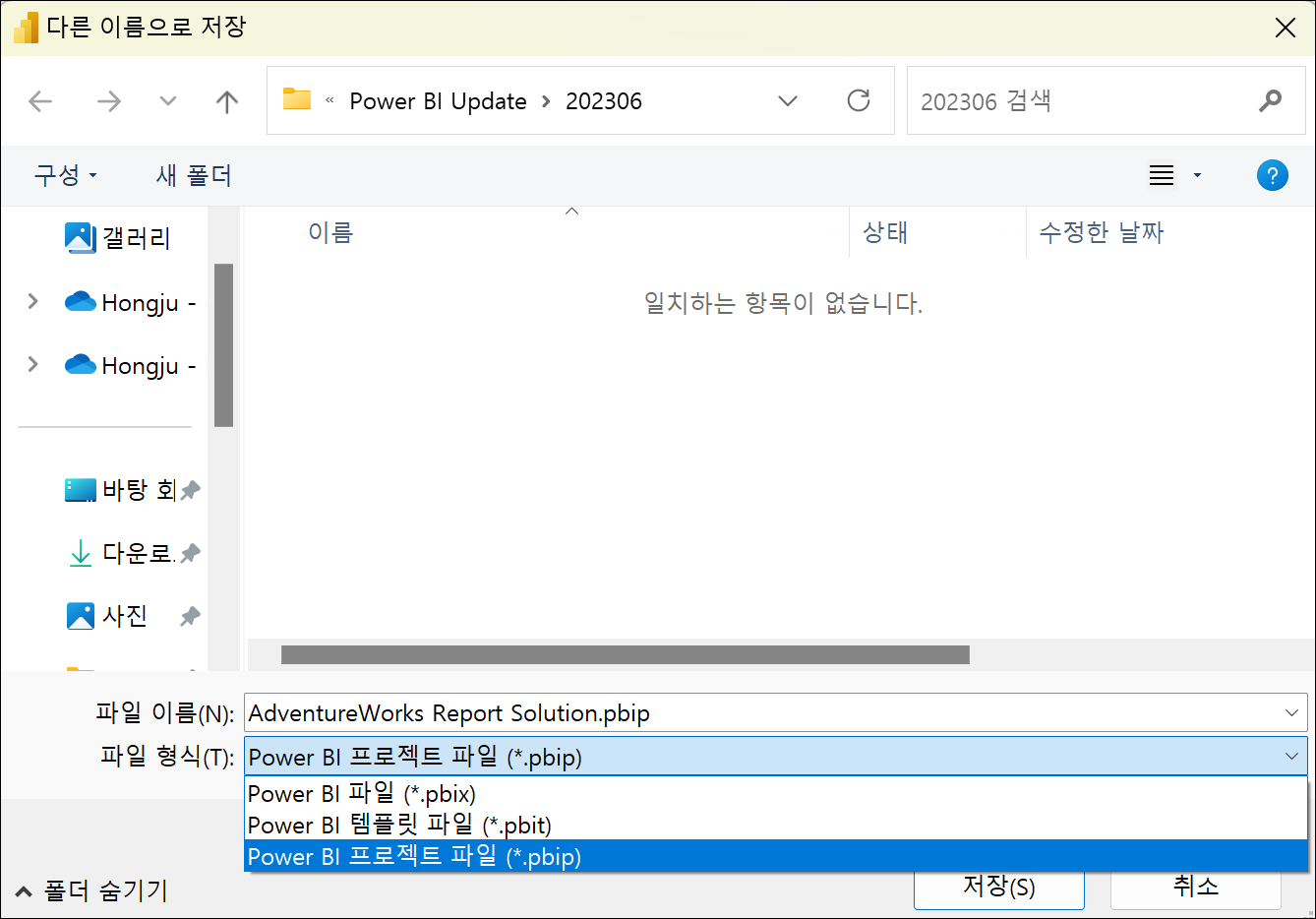Open the 구성 menu

click(65, 175)
